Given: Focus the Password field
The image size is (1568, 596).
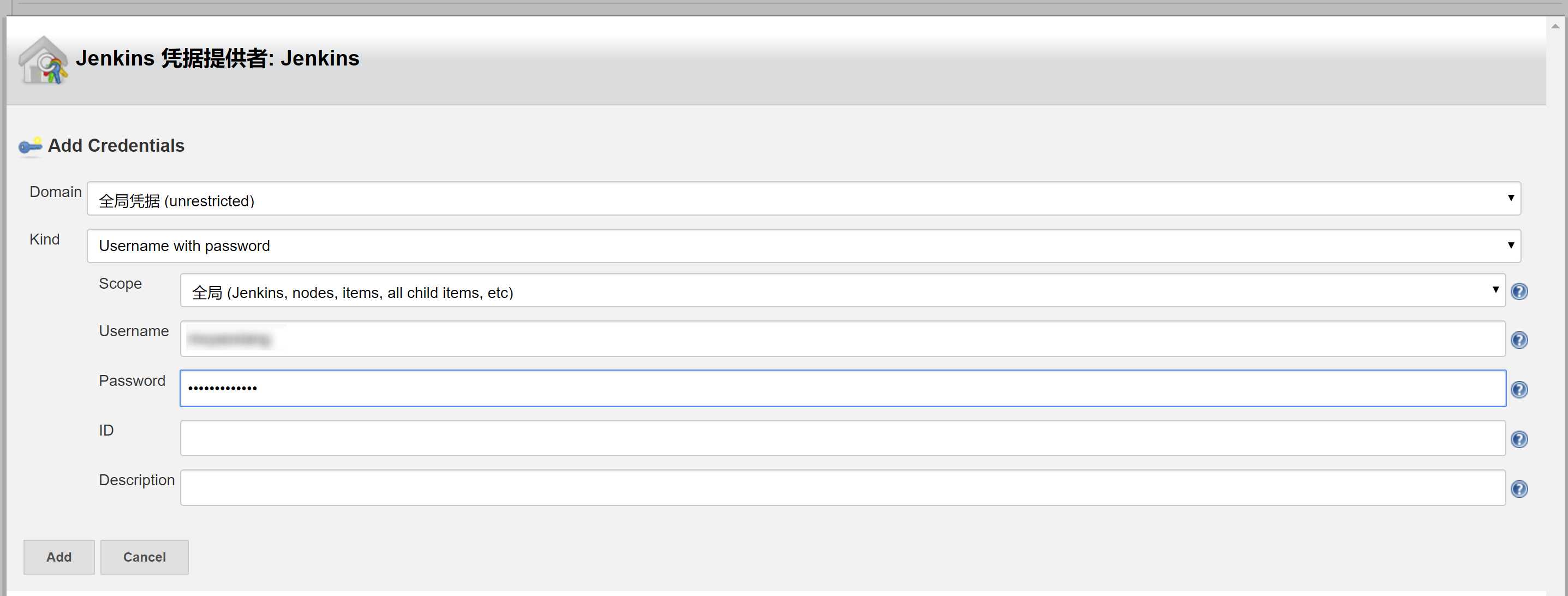Looking at the screenshot, I should (x=843, y=389).
